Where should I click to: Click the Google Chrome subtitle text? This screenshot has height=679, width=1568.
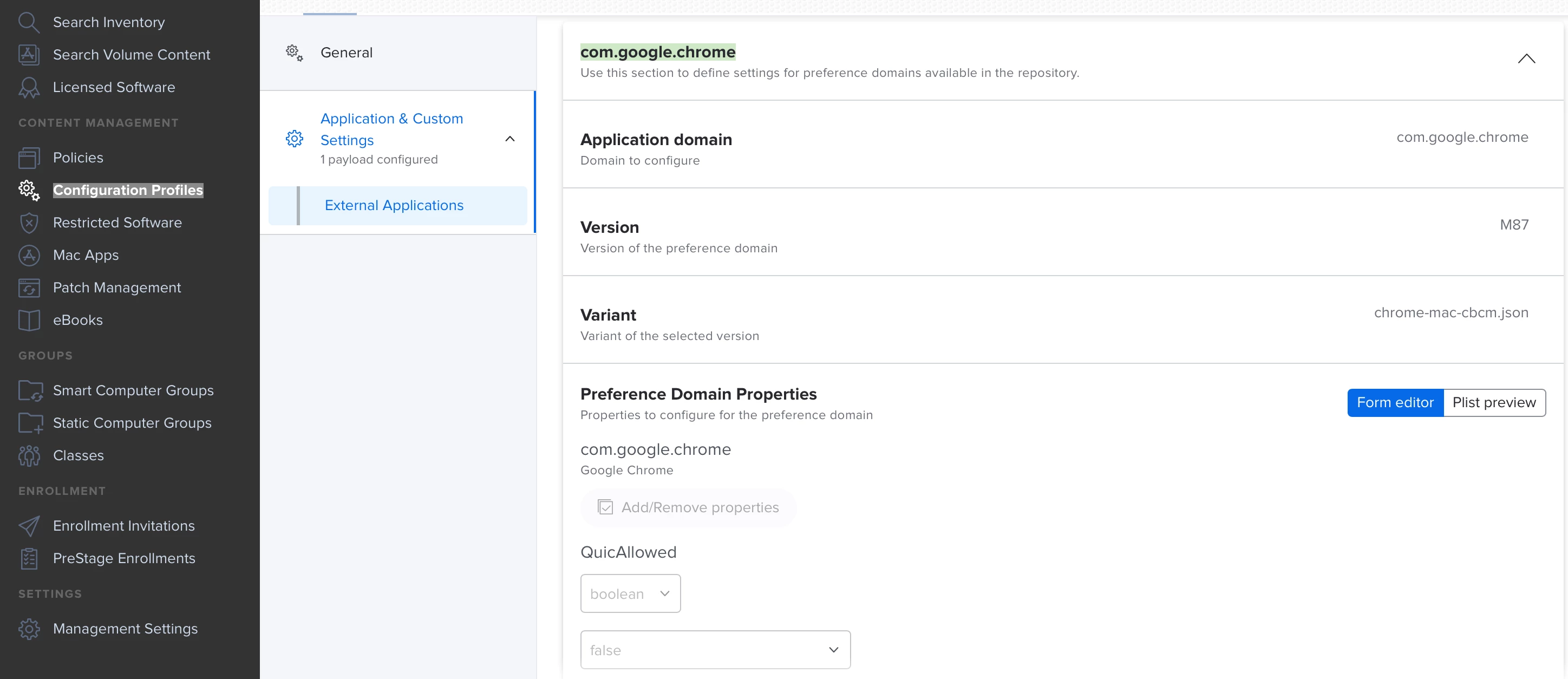click(x=626, y=470)
